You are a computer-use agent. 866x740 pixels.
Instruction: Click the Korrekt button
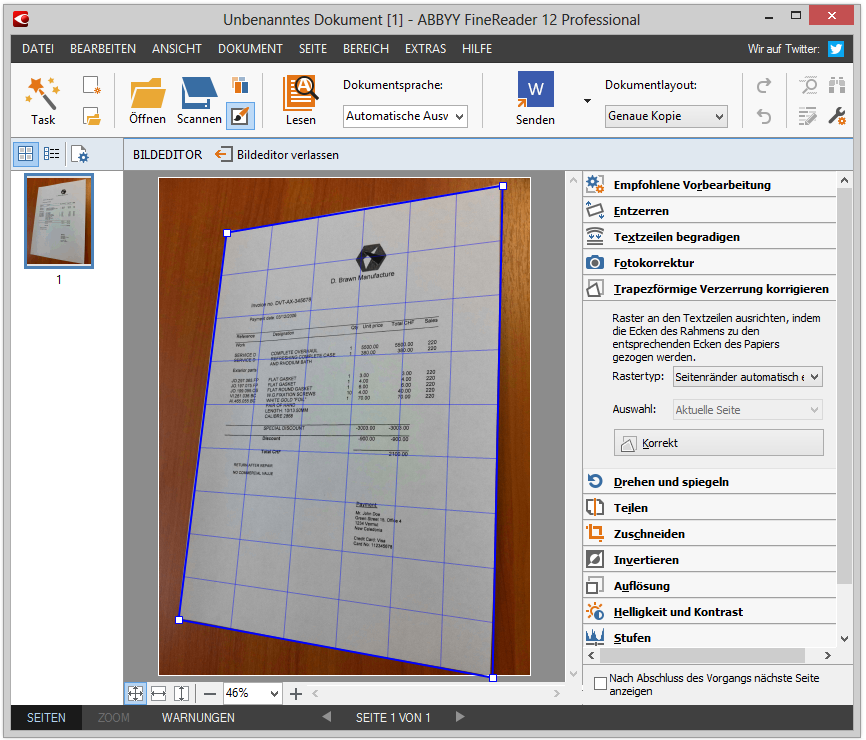(x=718, y=442)
